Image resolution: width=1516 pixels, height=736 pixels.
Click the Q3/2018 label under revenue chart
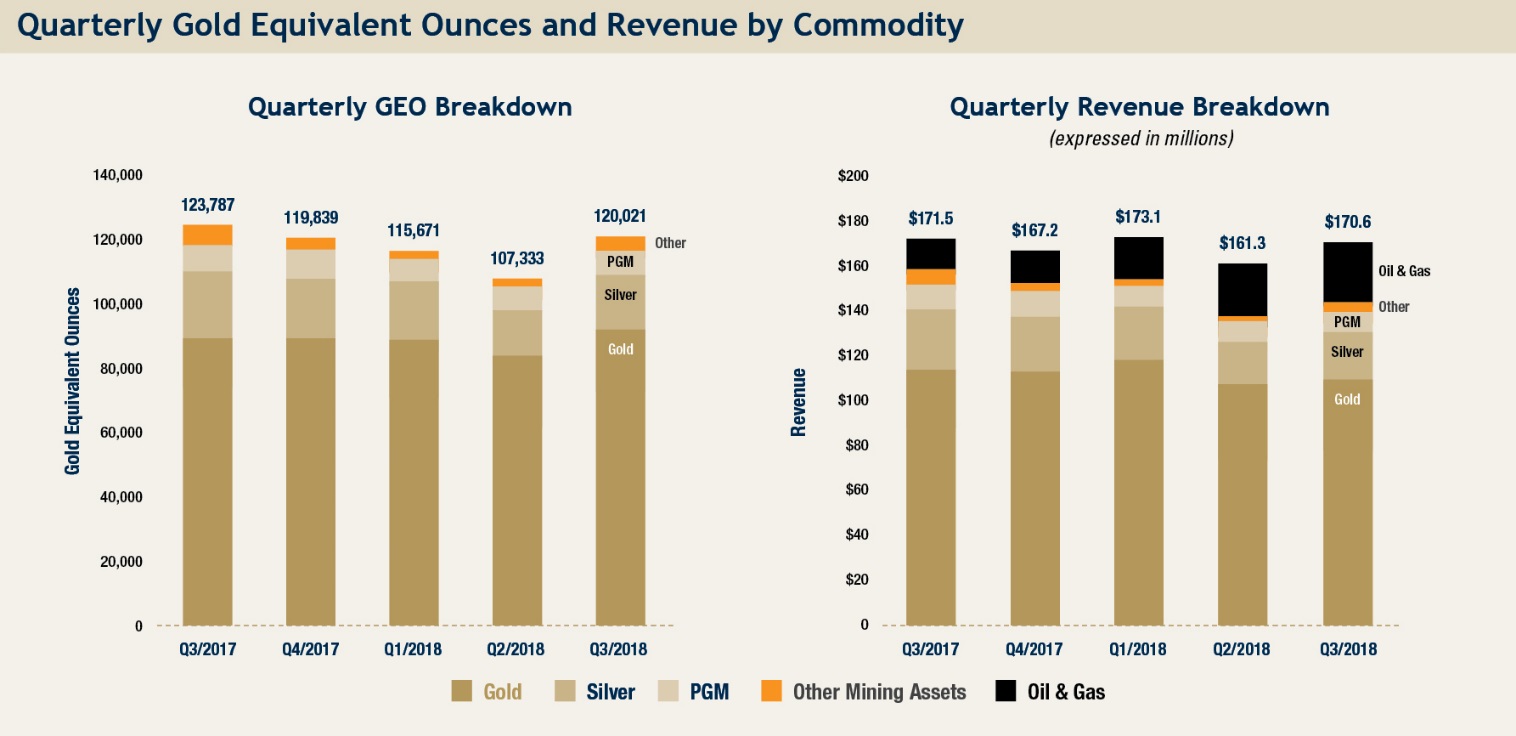[x=1348, y=649]
